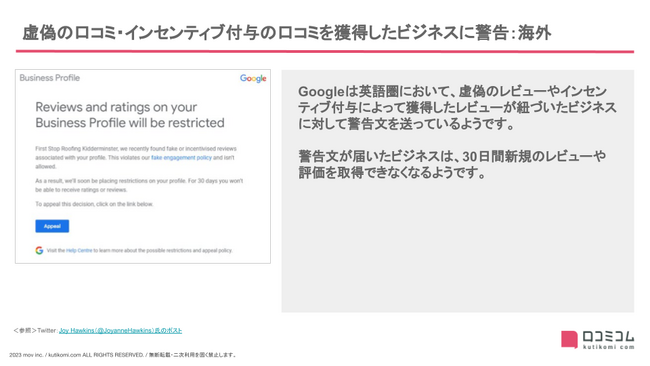Click the First Stop Roofing Kidderminster sentence
This screenshot has width=650, height=366.
tap(136, 158)
